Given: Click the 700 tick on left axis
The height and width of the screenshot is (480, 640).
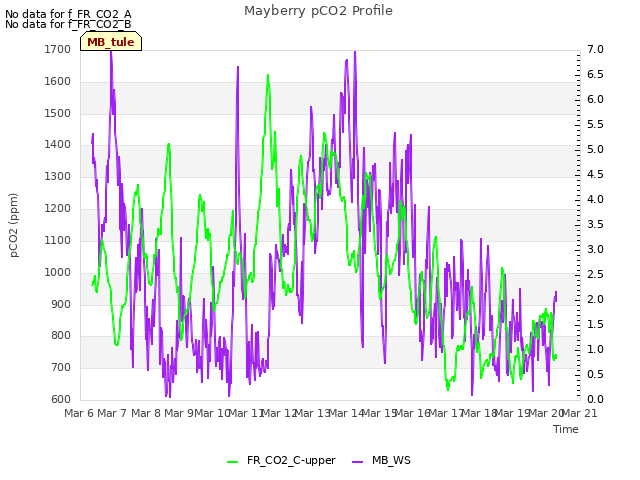Looking at the screenshot, I should click(61, 367).
